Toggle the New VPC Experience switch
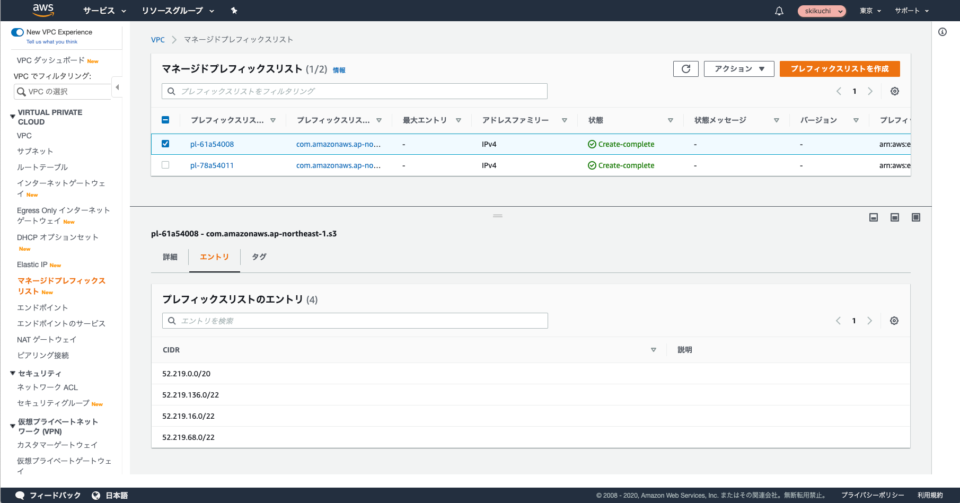Screen dimensions: 960x503 (18, 32)
